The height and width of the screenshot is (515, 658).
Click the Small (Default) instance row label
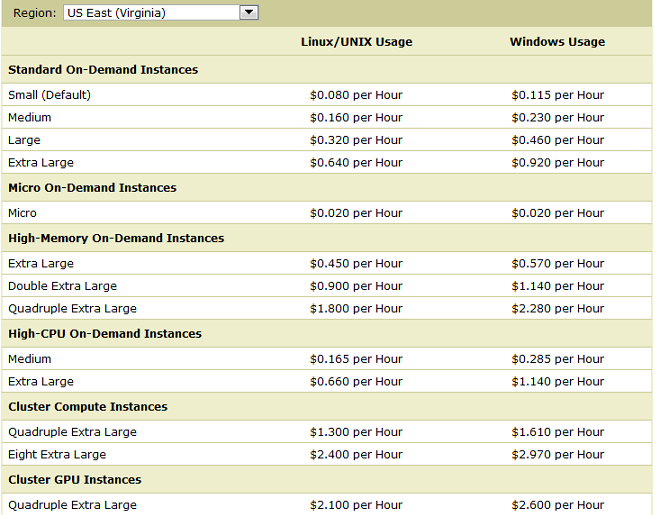[x=49, y=95]
